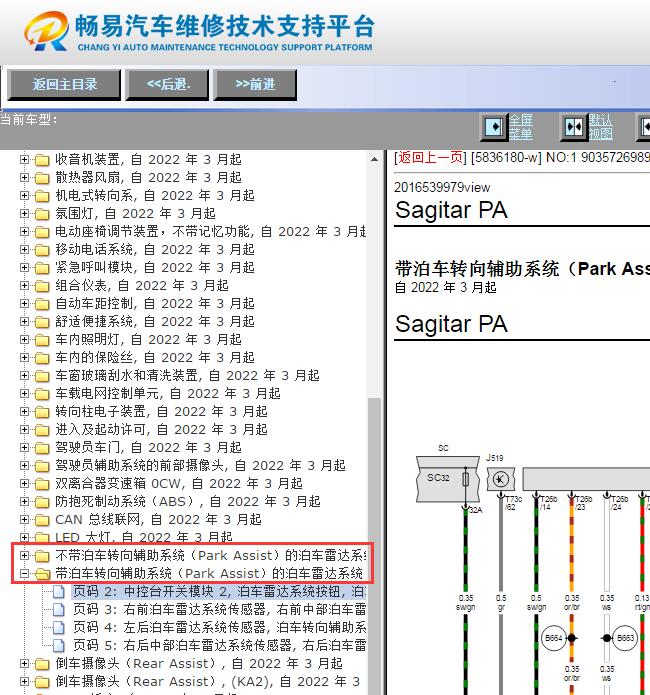The width and height of the screenshot is (650, 695).
Task: Expand the 移动电话系统 tree node
Action: [x=24, y=250]
